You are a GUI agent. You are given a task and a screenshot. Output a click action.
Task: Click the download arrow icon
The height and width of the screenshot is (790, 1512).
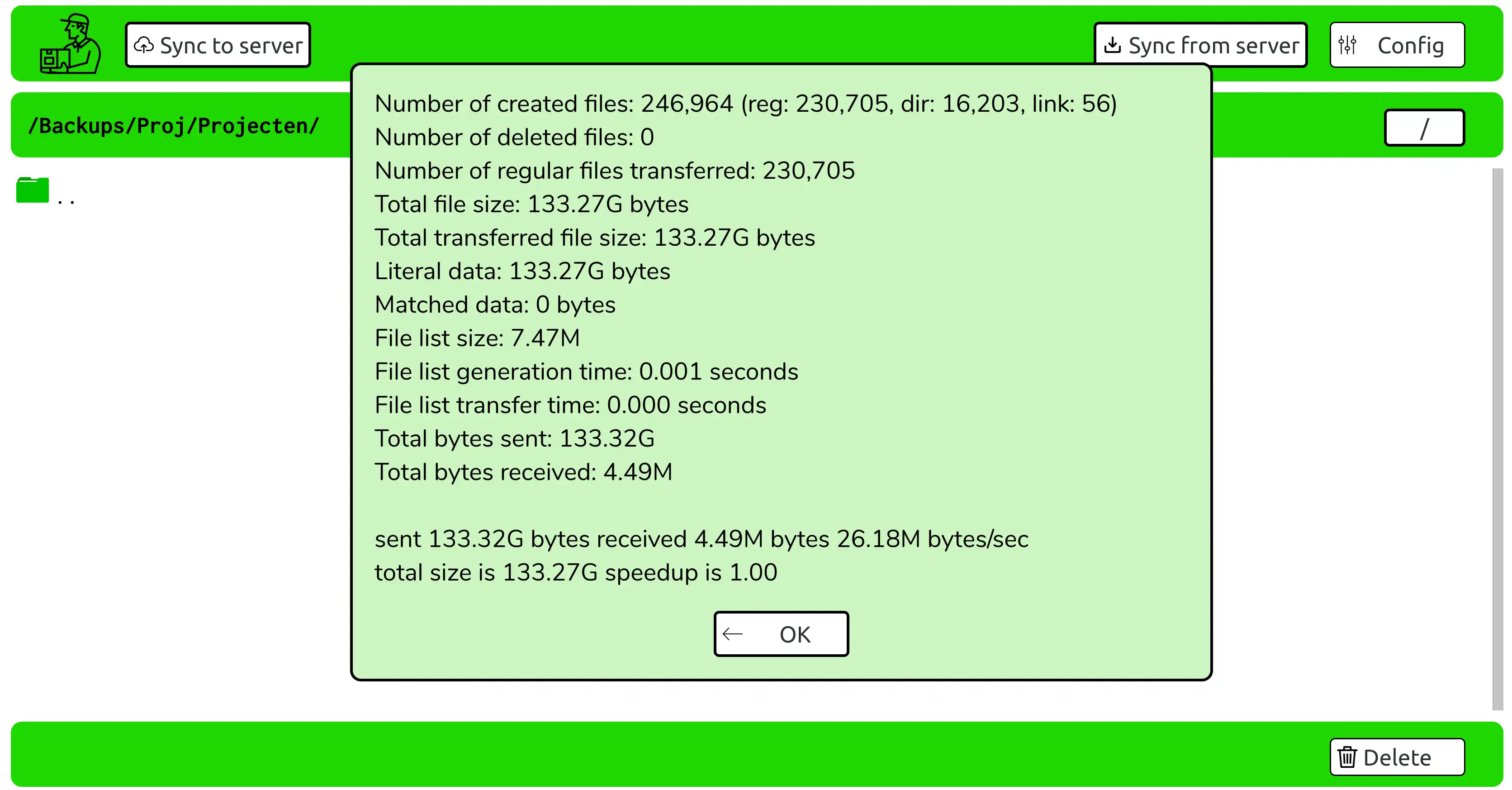pos(1112,45)
